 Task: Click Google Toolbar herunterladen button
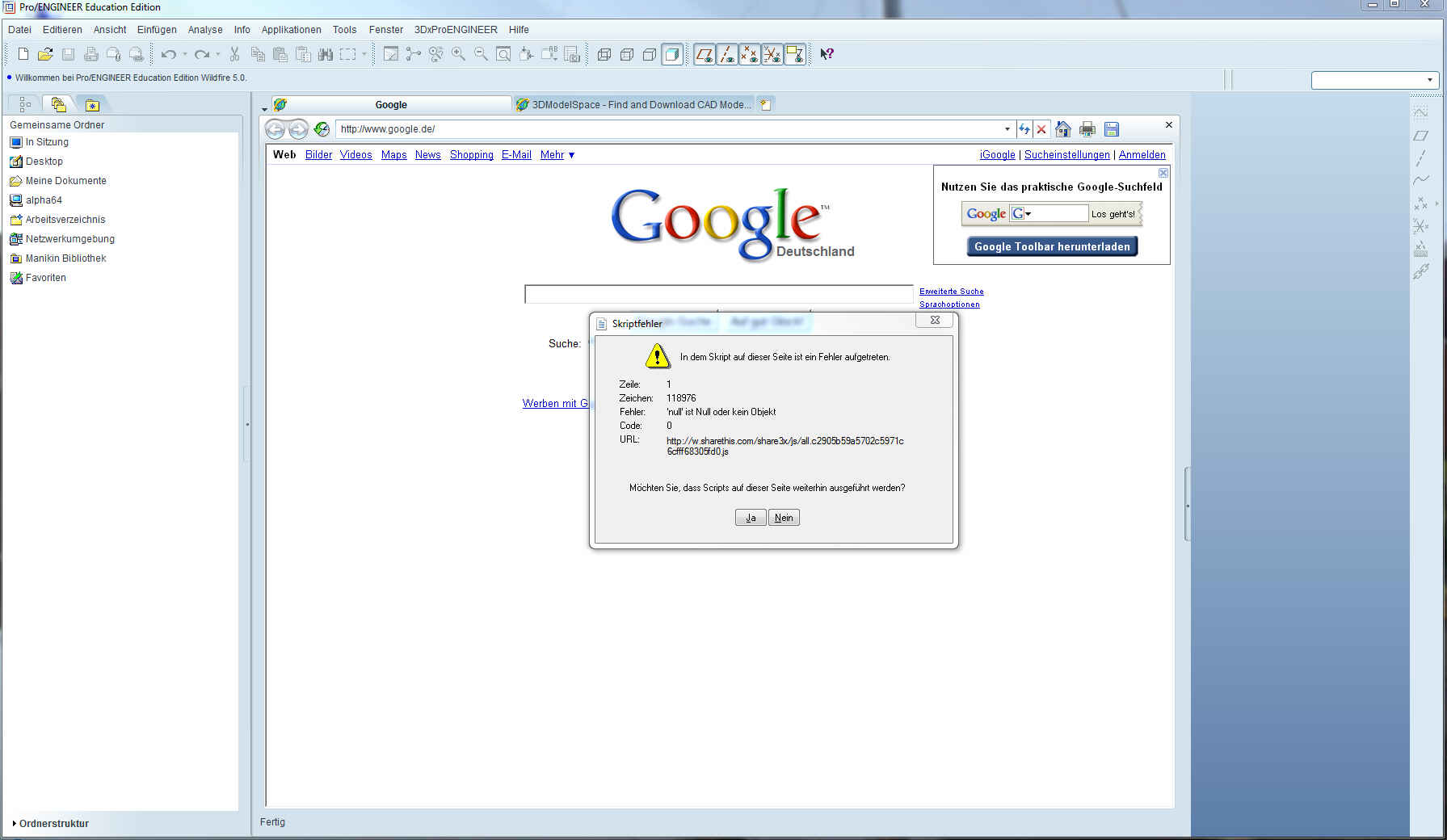tap(1052, 246)
